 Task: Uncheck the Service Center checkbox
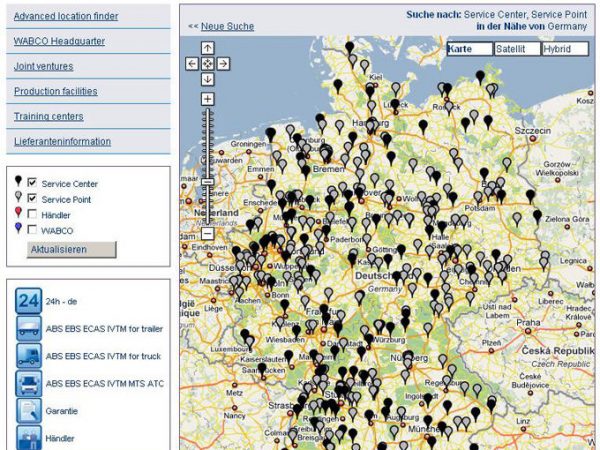tap(33, 183)
